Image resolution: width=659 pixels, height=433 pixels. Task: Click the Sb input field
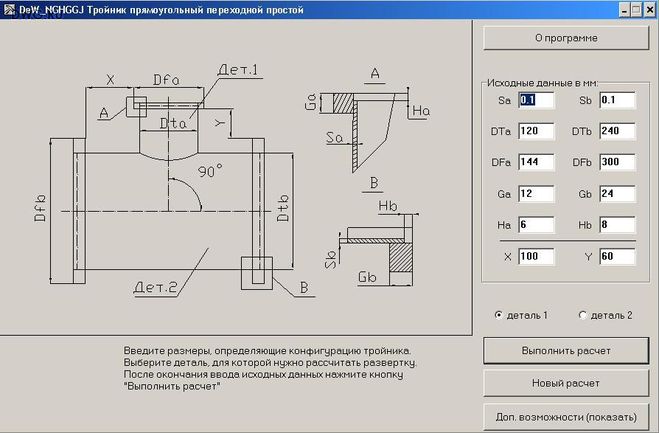[617, 100]
